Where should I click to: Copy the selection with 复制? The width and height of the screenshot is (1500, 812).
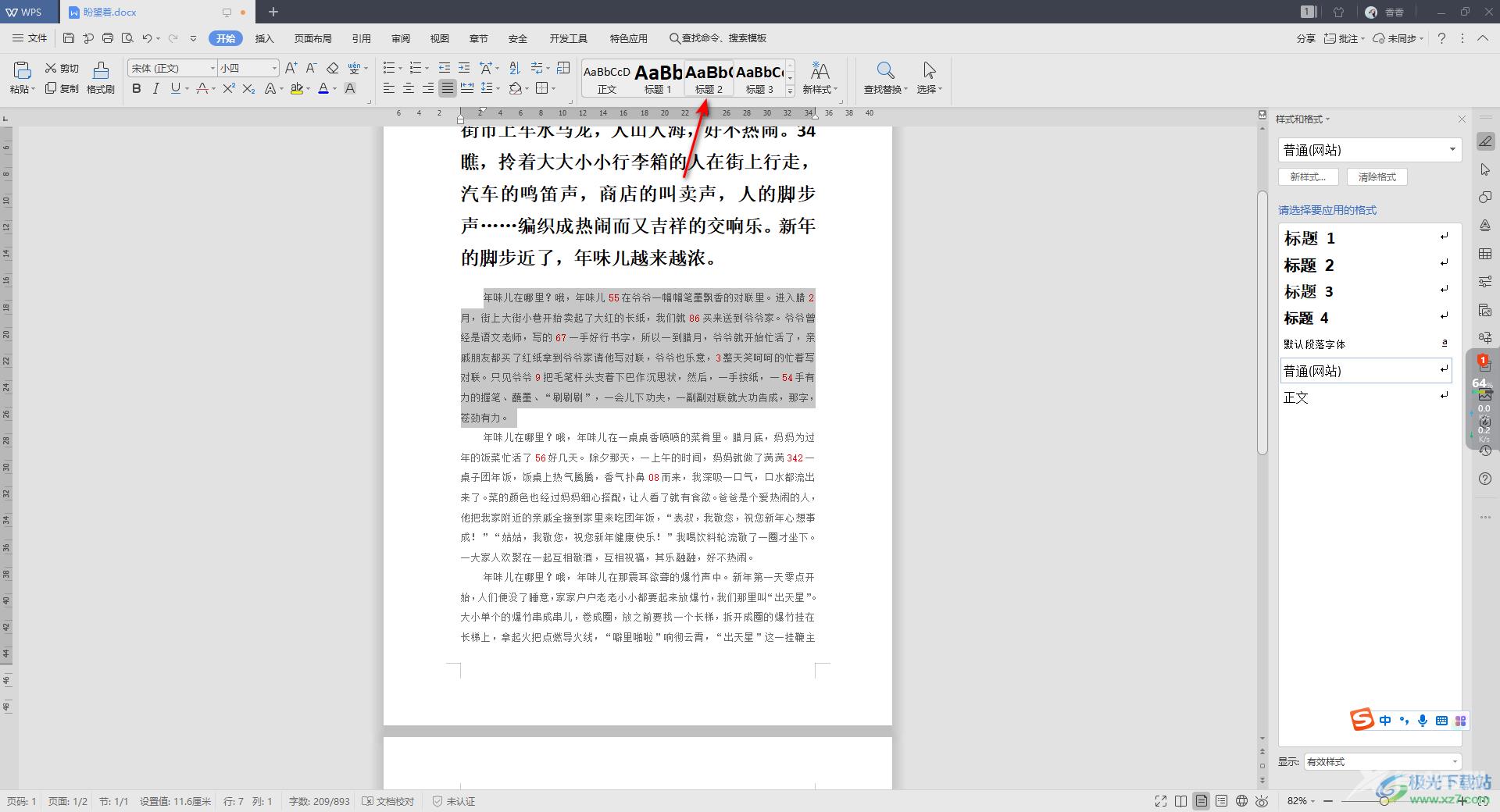click(62, 88)
